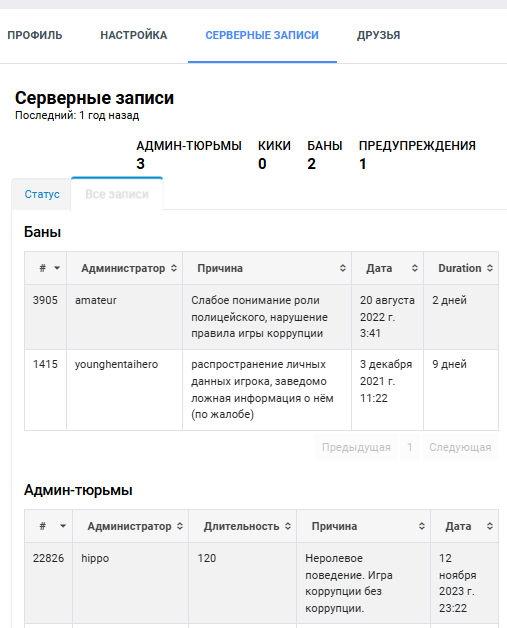Sort Админ-тюрьмы by Дата sort icon
The image size is (507, 628).
[490, 526]
